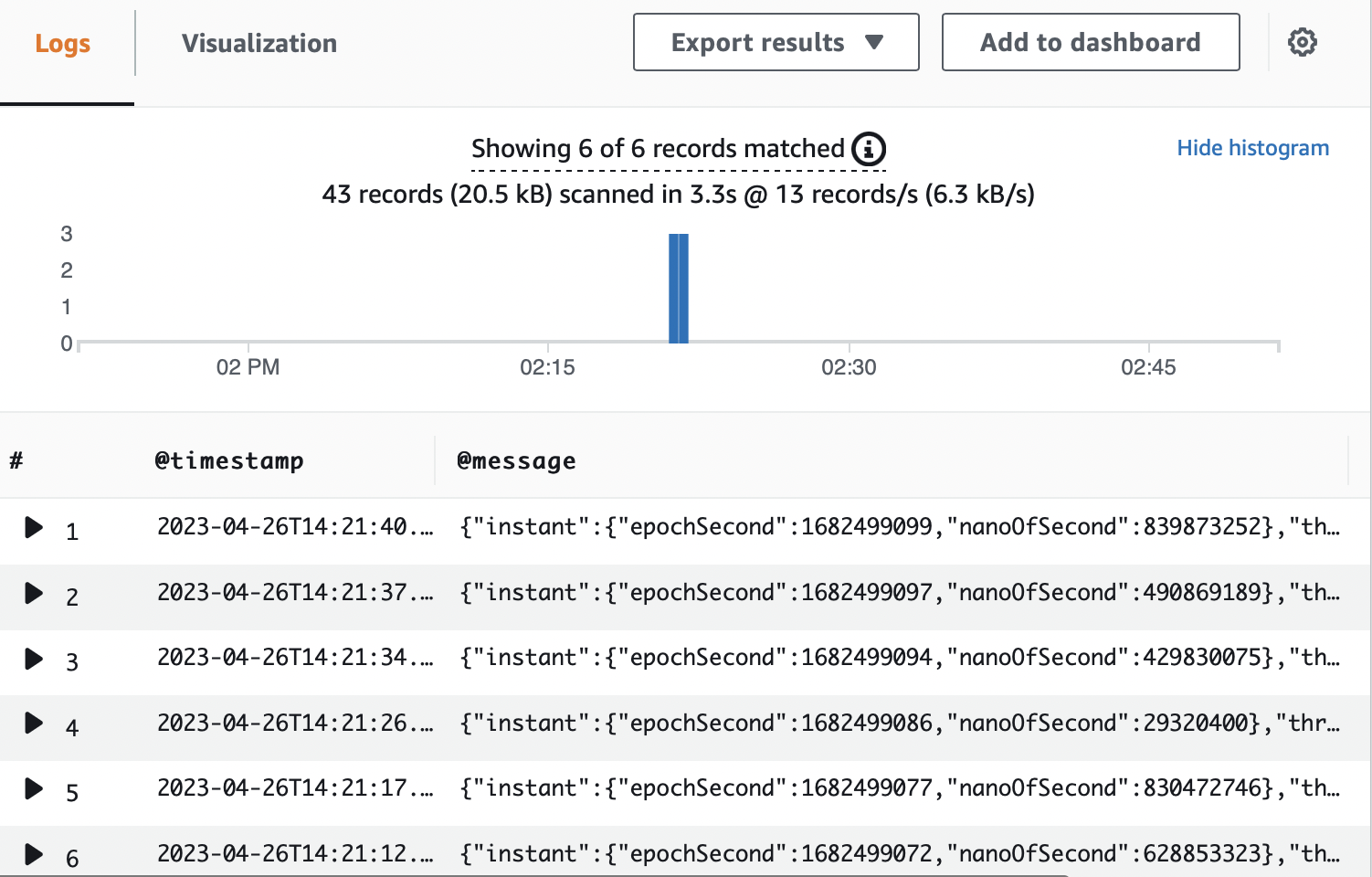Image resolution: width=1372 pixels, height=877 pixels.
Task: Click the @message column header
Action: point(516,461)
